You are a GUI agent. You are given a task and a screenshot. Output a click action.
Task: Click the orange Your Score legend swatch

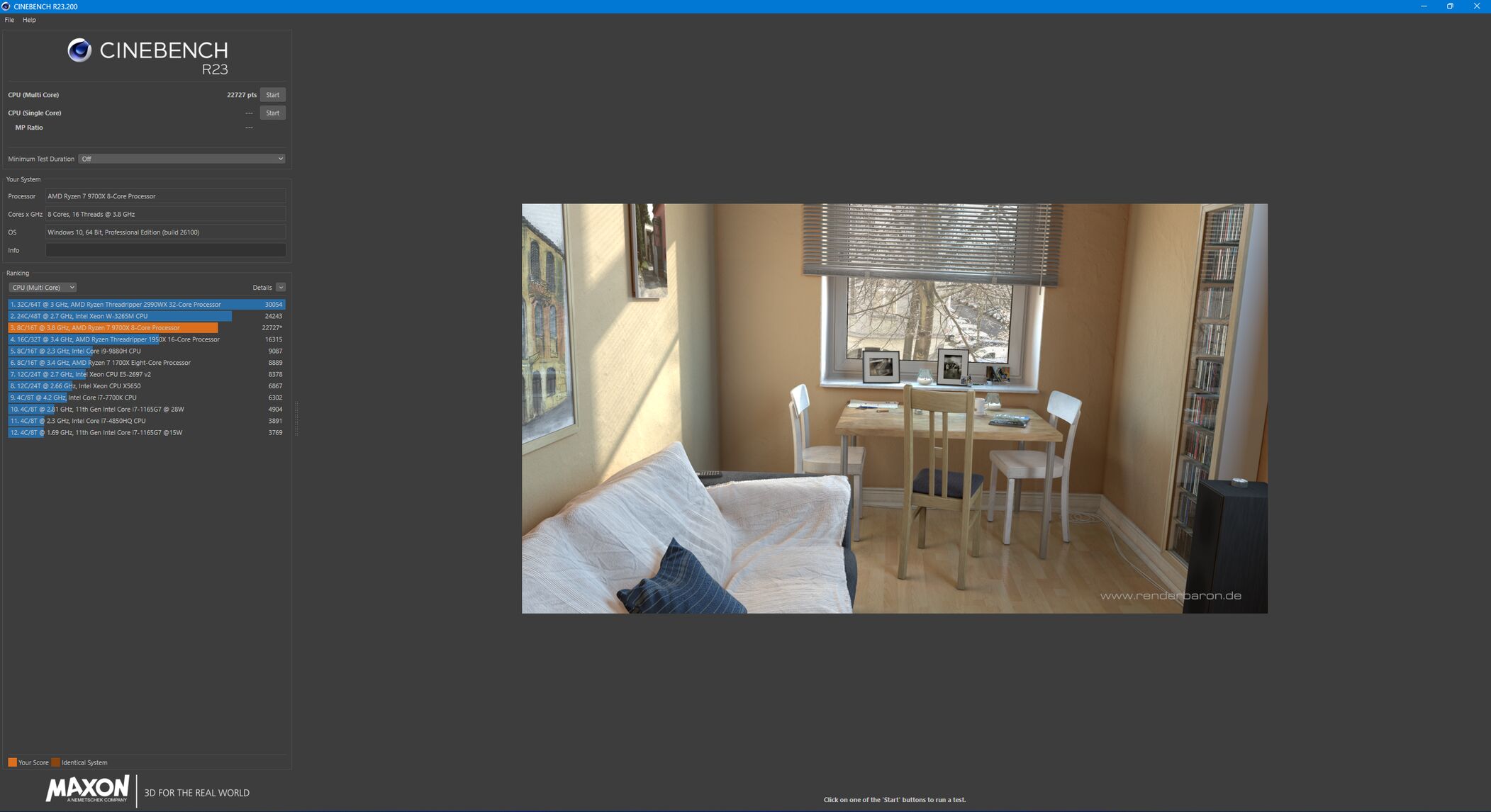tap(12, 762)
